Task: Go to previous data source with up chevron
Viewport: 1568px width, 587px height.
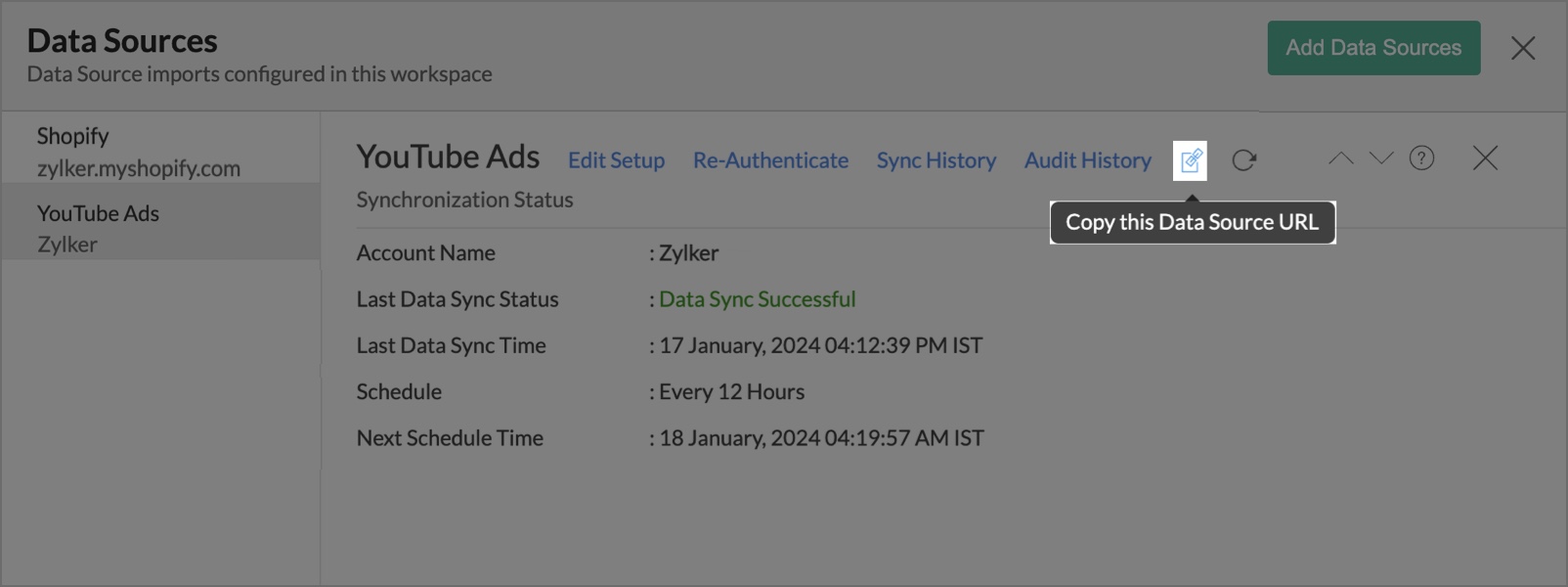Action: [1340, 158]
